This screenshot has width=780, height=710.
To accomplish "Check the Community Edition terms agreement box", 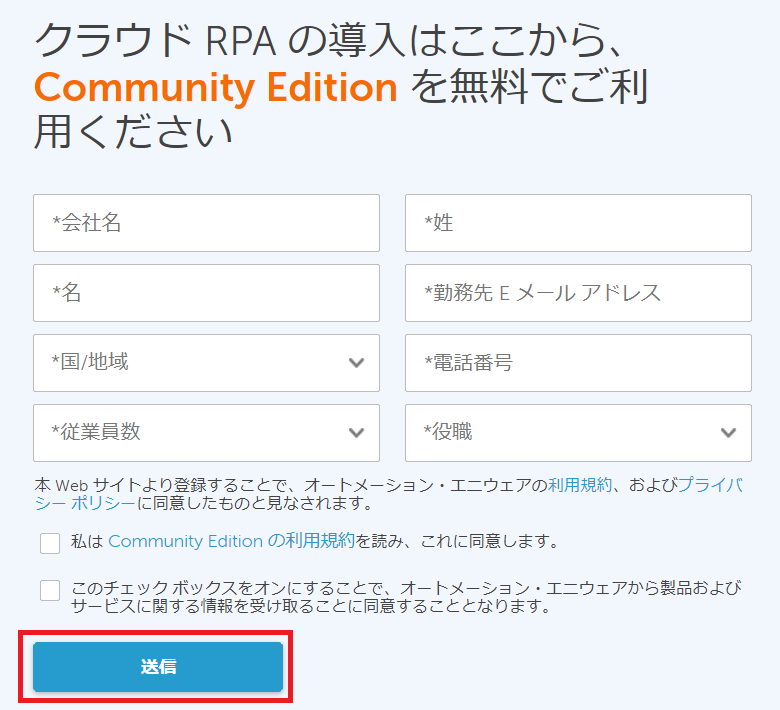I will (x=50, y=543).
